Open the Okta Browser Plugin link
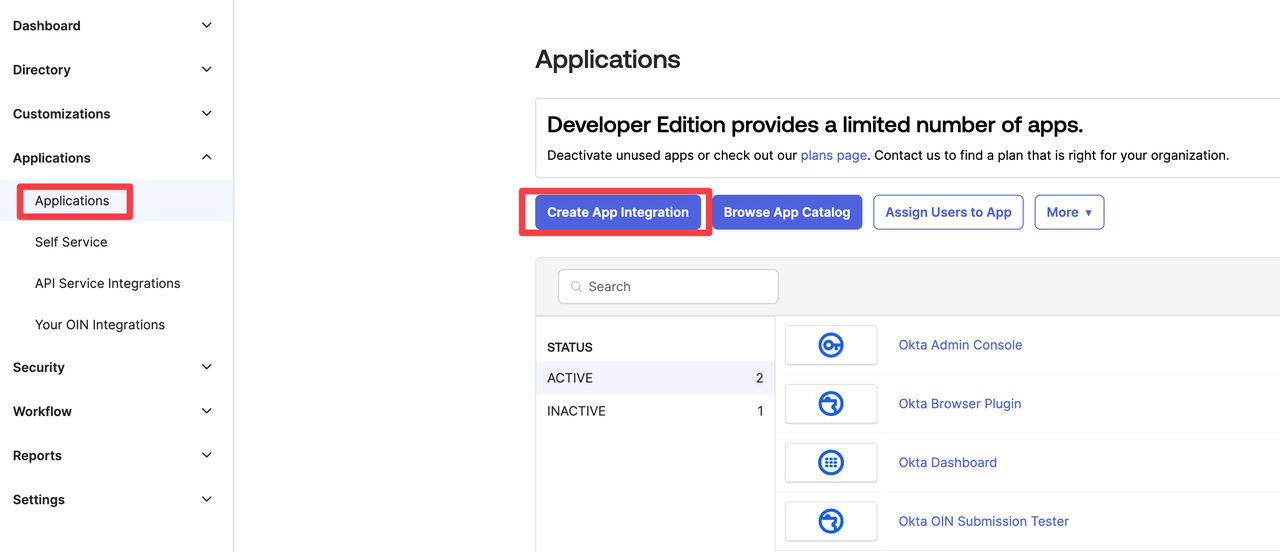This screenshot has height=552, width=1280. 960,404
